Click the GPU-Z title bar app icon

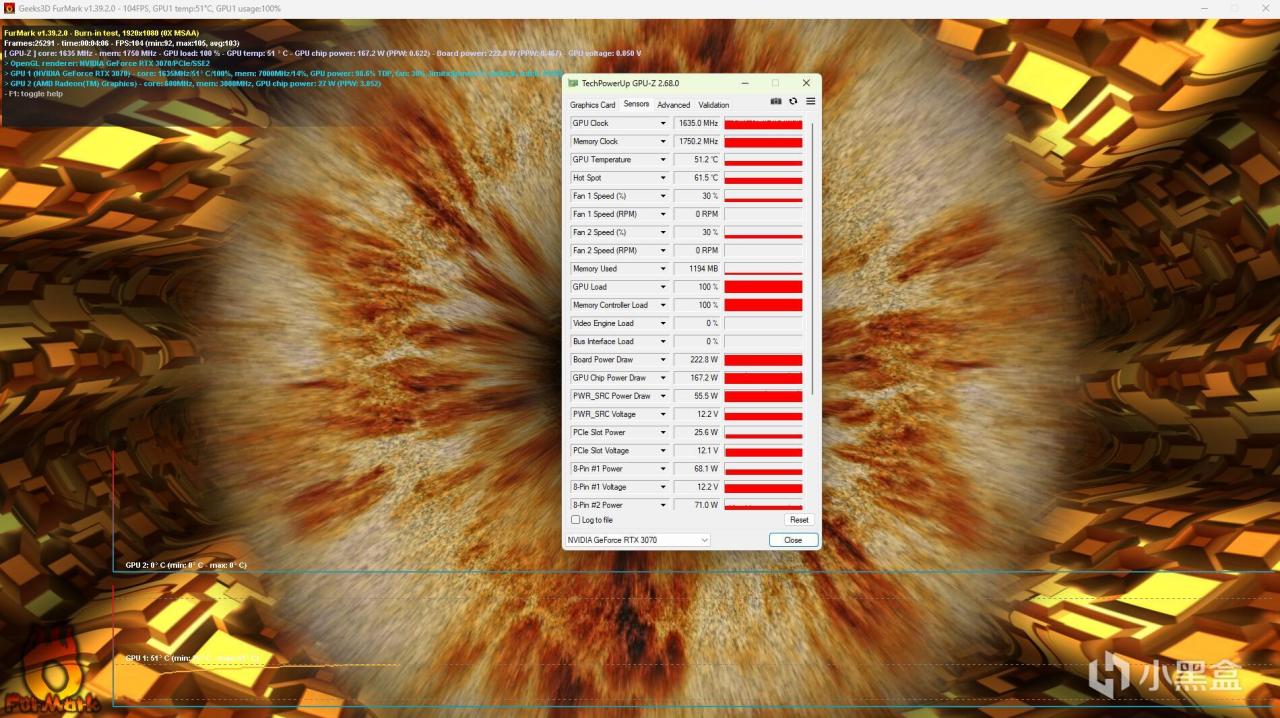tap(573, 83)
